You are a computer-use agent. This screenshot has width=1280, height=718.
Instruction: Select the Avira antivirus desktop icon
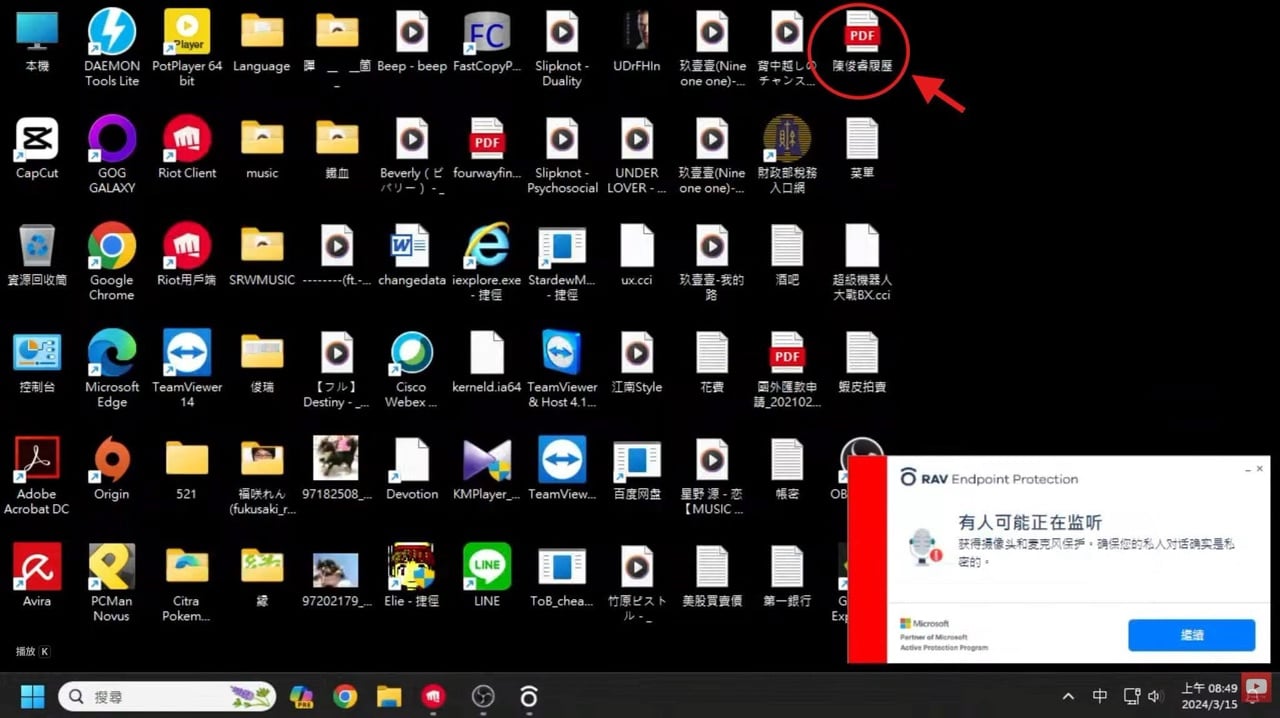click(x=37, y=568)
